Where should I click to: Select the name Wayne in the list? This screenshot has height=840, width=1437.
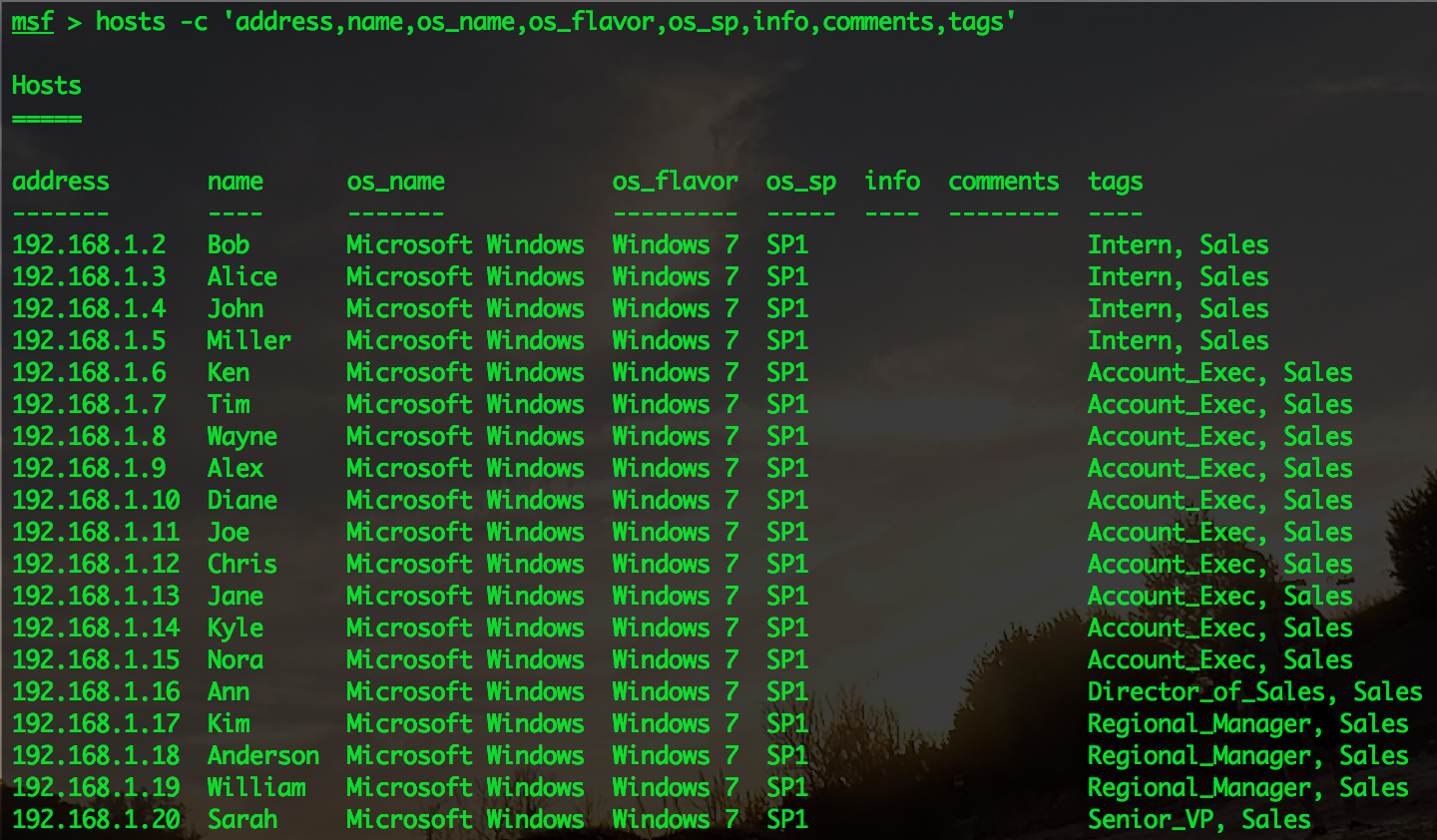(x=242, y=437)
